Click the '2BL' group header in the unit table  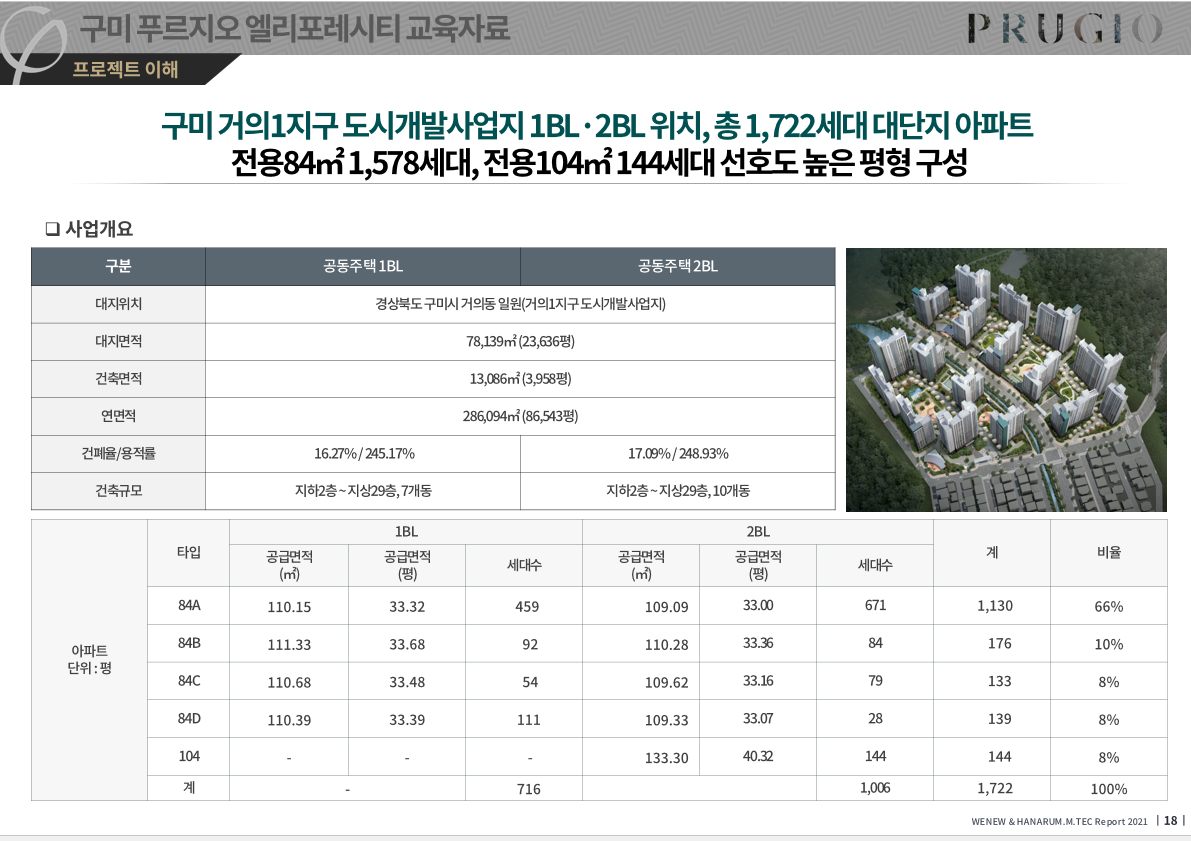757,532
